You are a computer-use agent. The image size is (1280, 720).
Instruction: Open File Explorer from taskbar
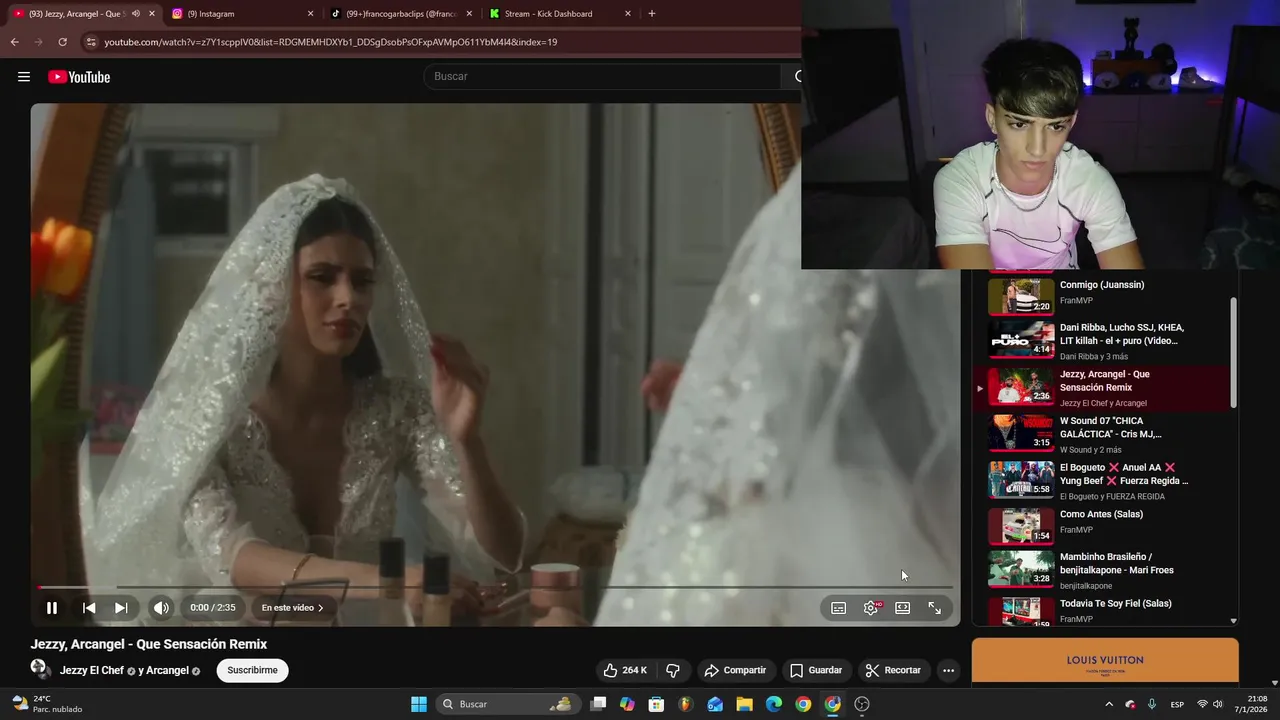tap(744, 704)
